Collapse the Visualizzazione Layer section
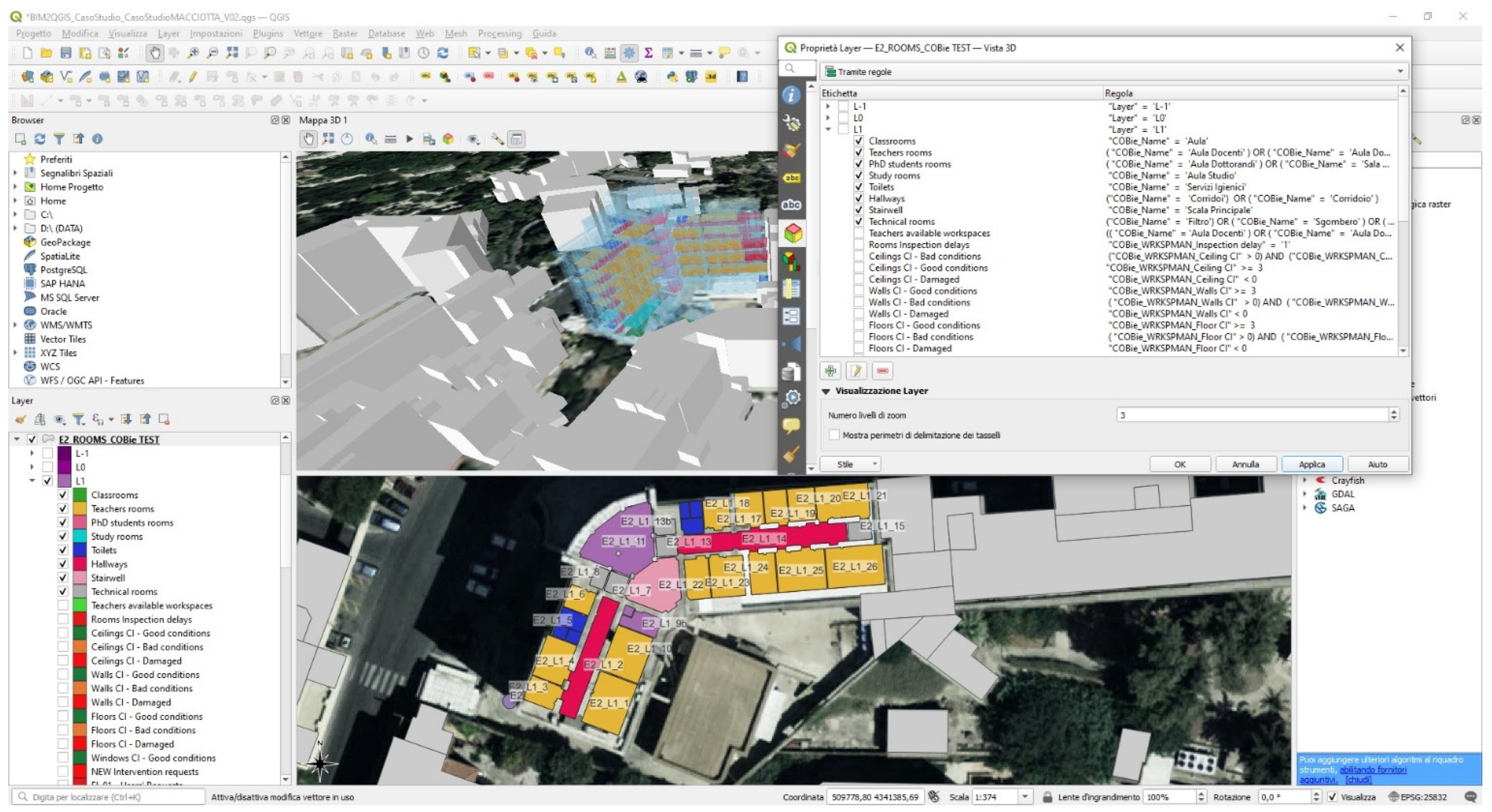1492x812 pixels. click(826, 391)
